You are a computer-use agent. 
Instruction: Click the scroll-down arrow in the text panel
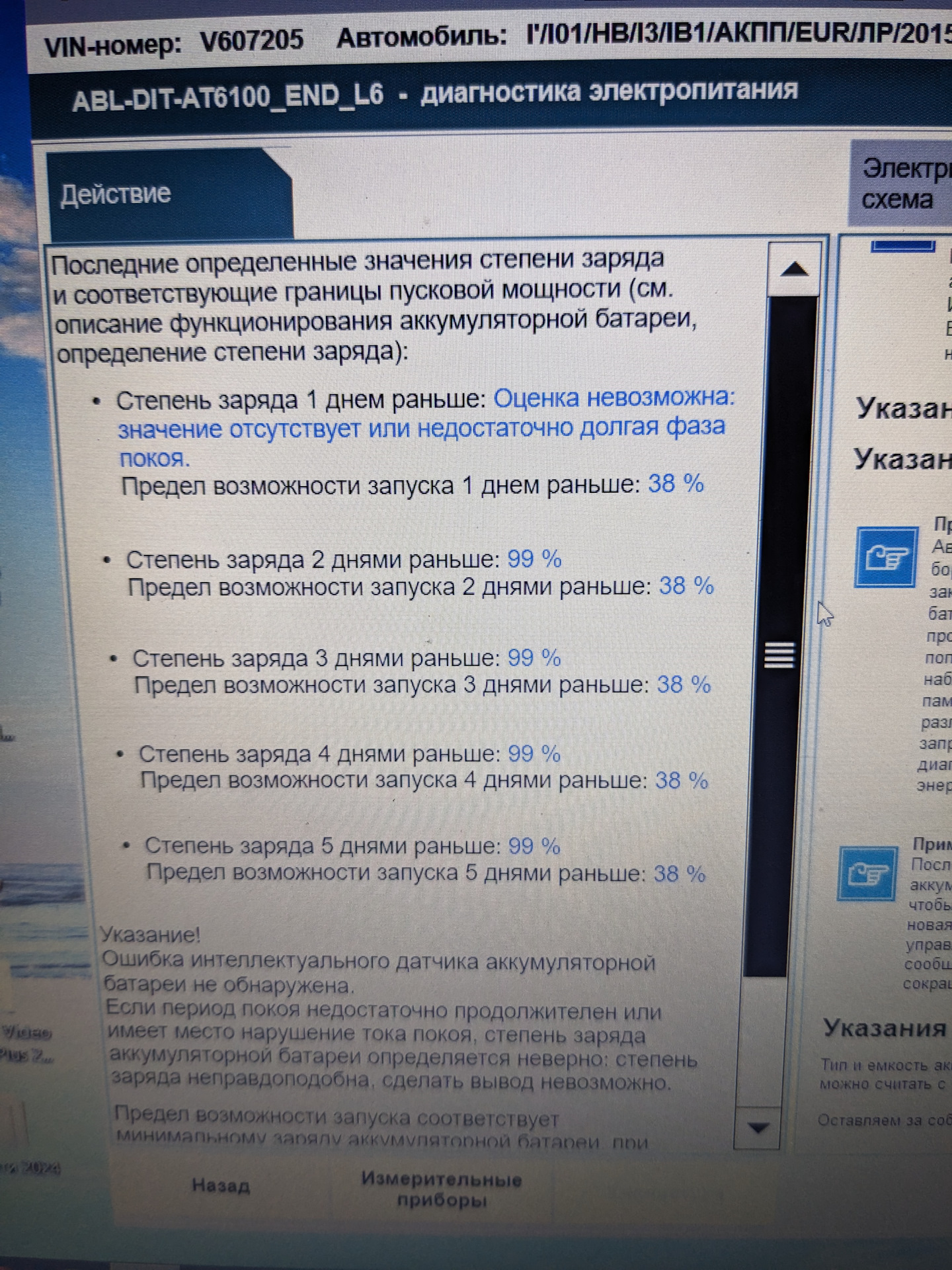[758, 1126]
